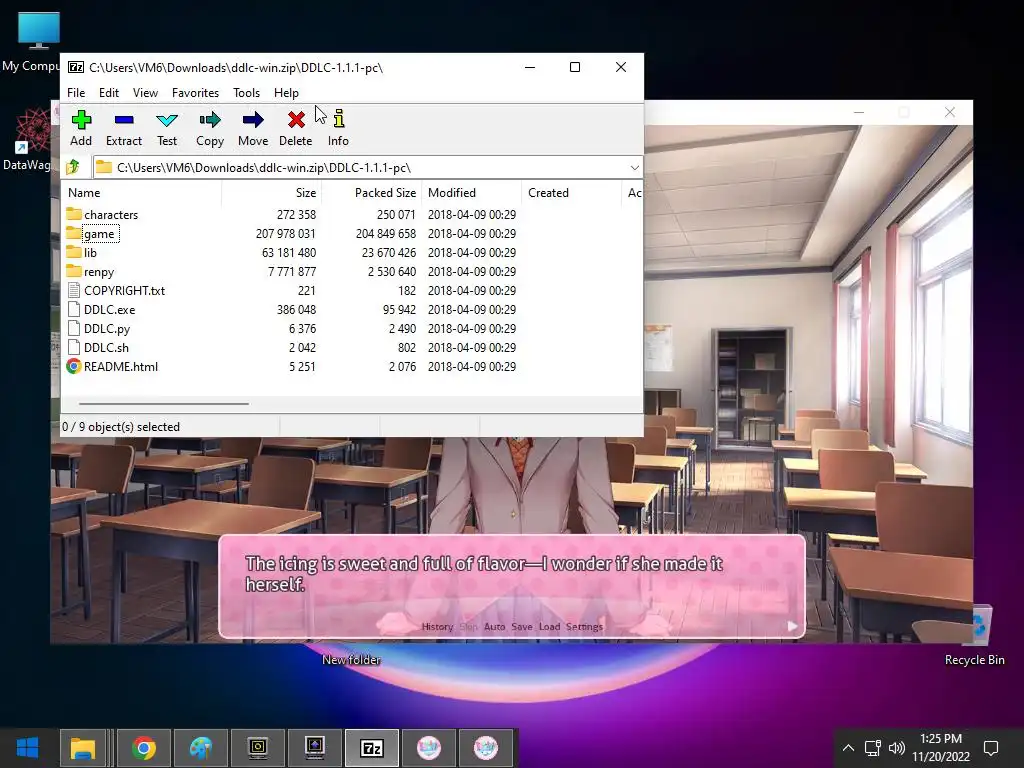Screen dimensions: 1024x768
Task: Select the DDLC.exe file
Action: point(109,310)
